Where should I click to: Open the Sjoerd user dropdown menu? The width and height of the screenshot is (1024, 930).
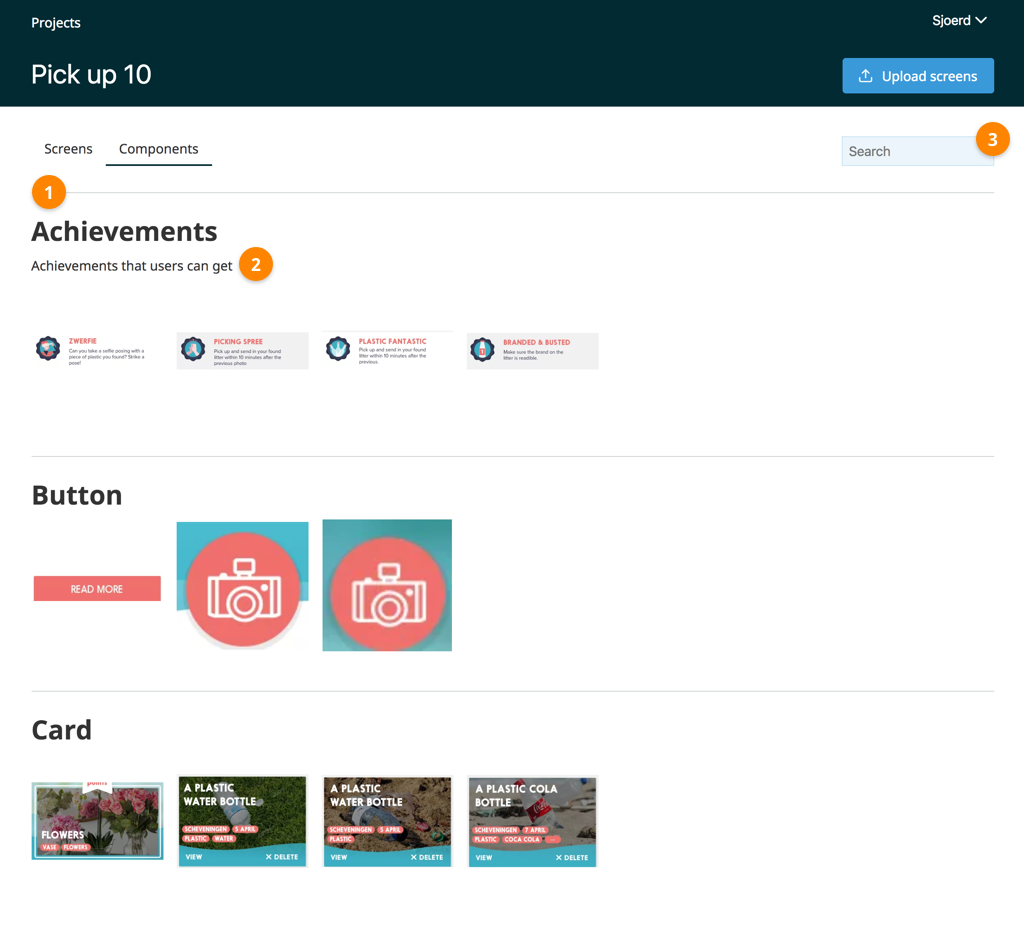tap(959, 21)
